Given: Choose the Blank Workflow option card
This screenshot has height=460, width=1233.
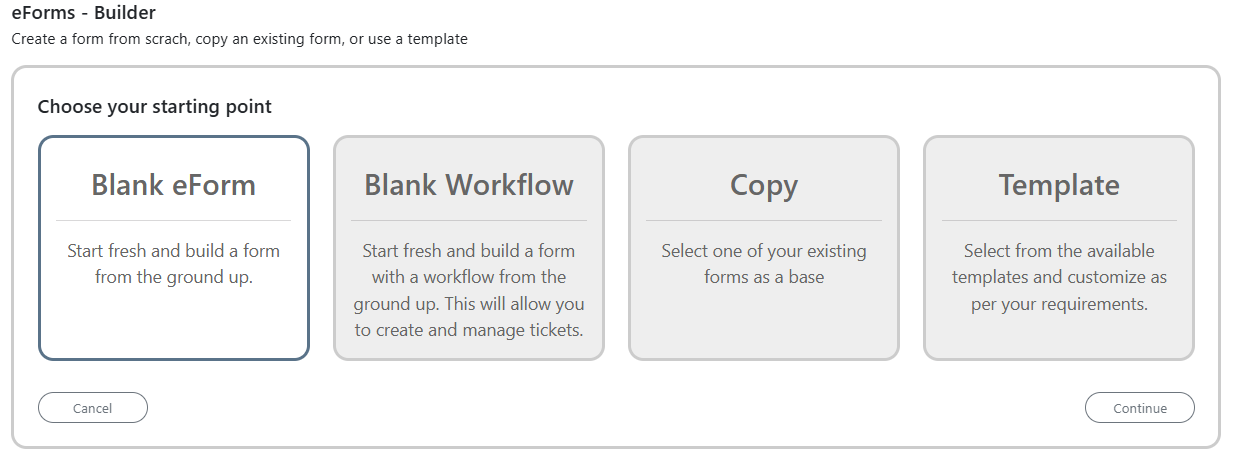Looking at the screenshot, I should [x=469, y=248].
